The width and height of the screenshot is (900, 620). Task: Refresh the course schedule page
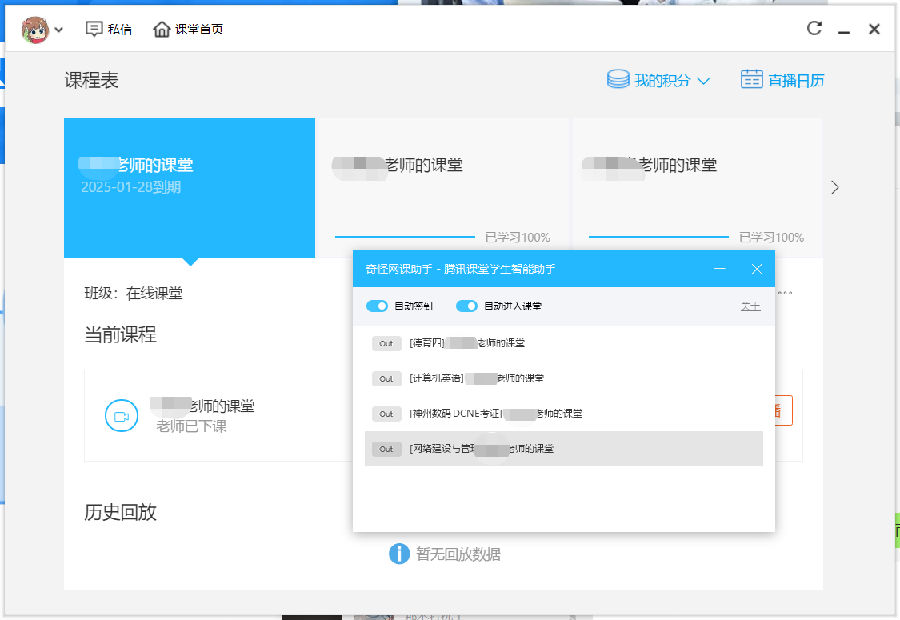point(814,28)
